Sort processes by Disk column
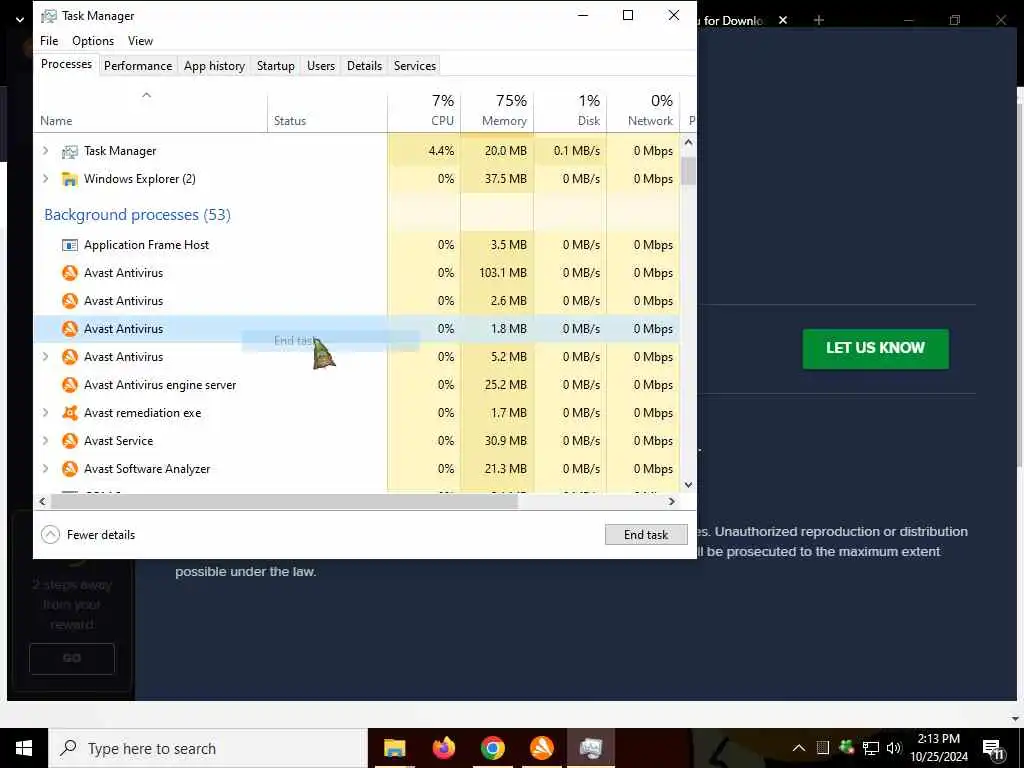 coord(570,112)
